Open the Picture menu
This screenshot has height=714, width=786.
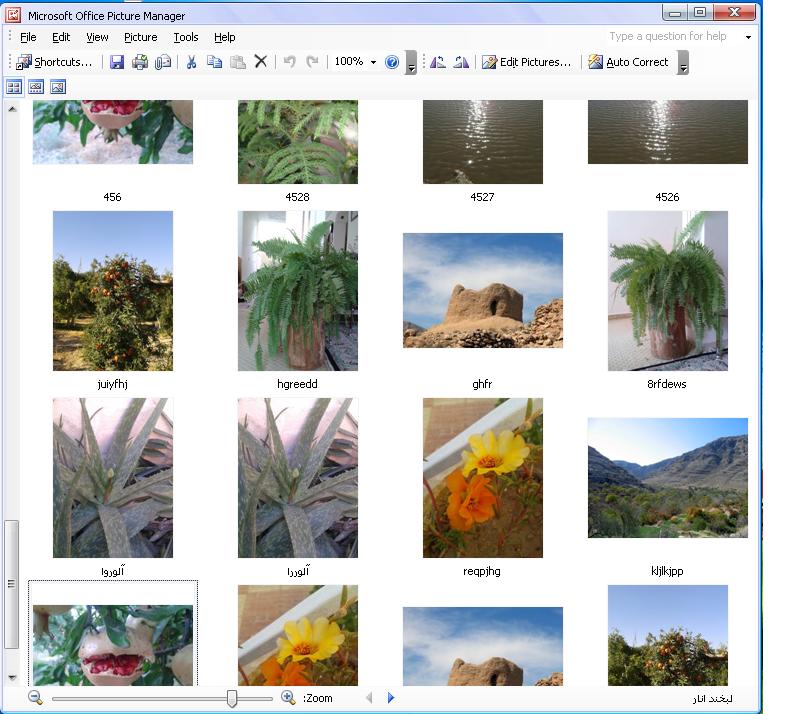point(141,37)
